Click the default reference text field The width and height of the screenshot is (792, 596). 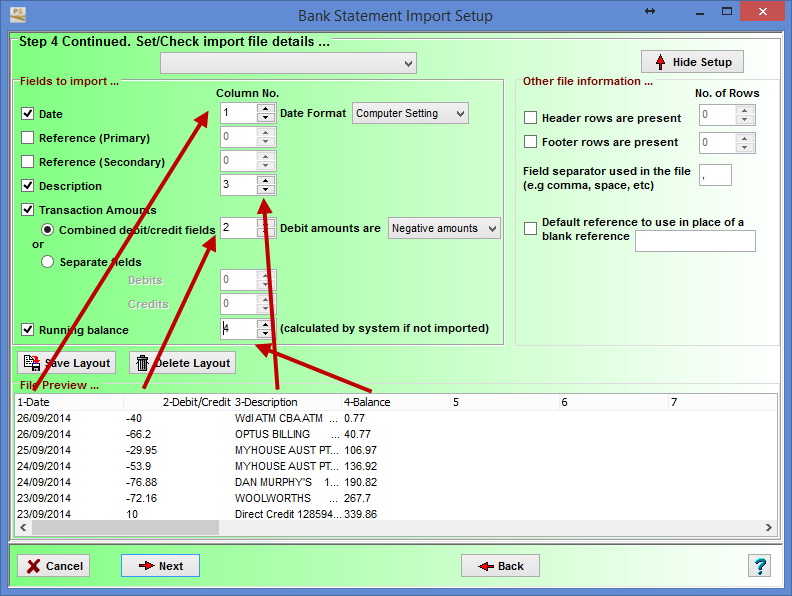695,241
